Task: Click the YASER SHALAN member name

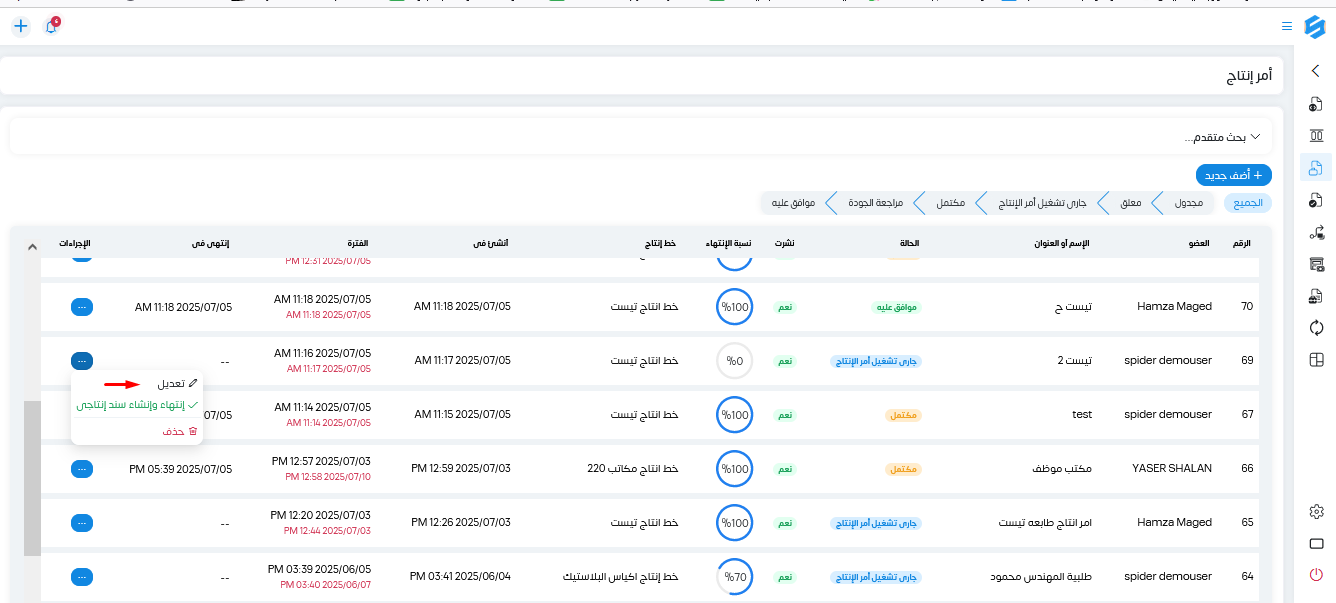Action: click(x=1172, y=468)
